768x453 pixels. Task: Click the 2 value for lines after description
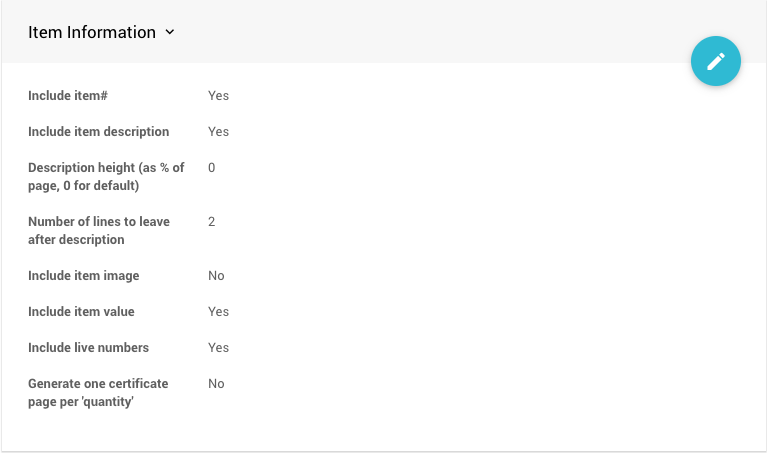click(x=212, y=222)
